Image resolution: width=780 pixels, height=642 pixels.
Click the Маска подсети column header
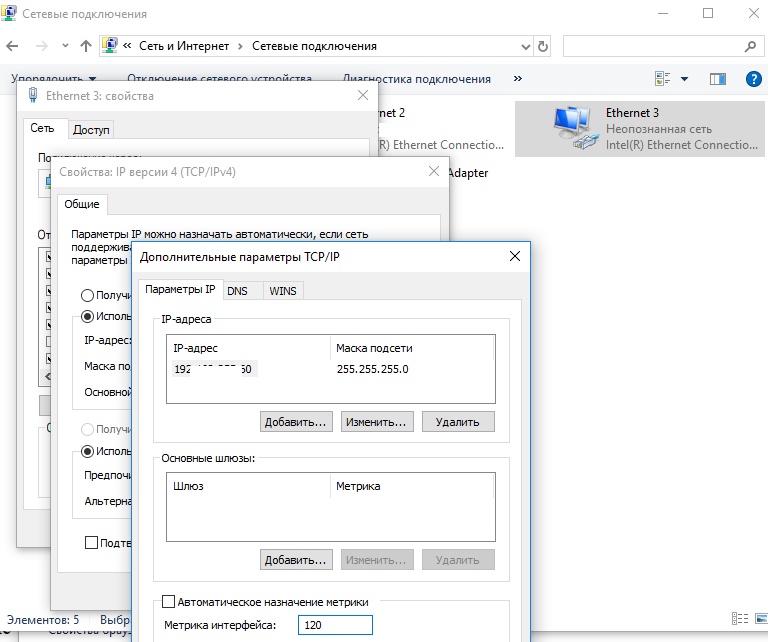click(x=412, y=348)
